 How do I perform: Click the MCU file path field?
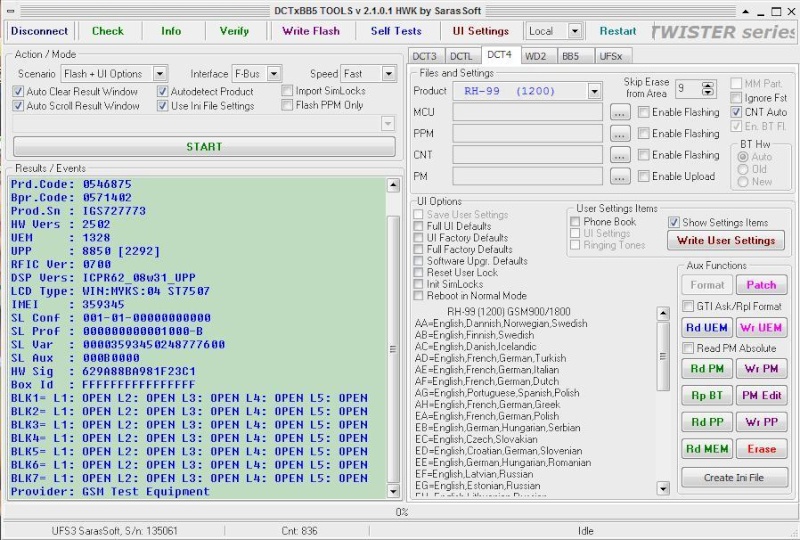[527, 112]
